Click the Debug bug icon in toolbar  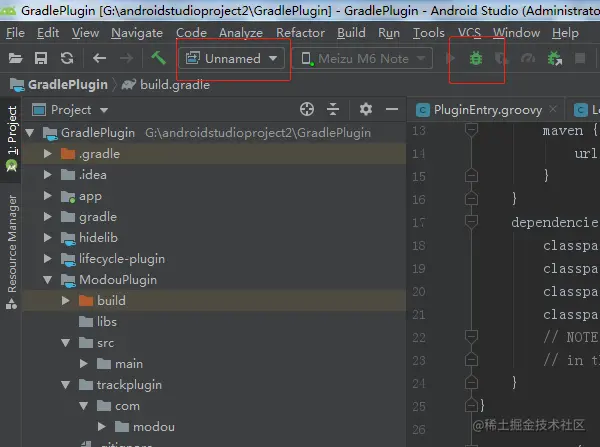[476, 58]
